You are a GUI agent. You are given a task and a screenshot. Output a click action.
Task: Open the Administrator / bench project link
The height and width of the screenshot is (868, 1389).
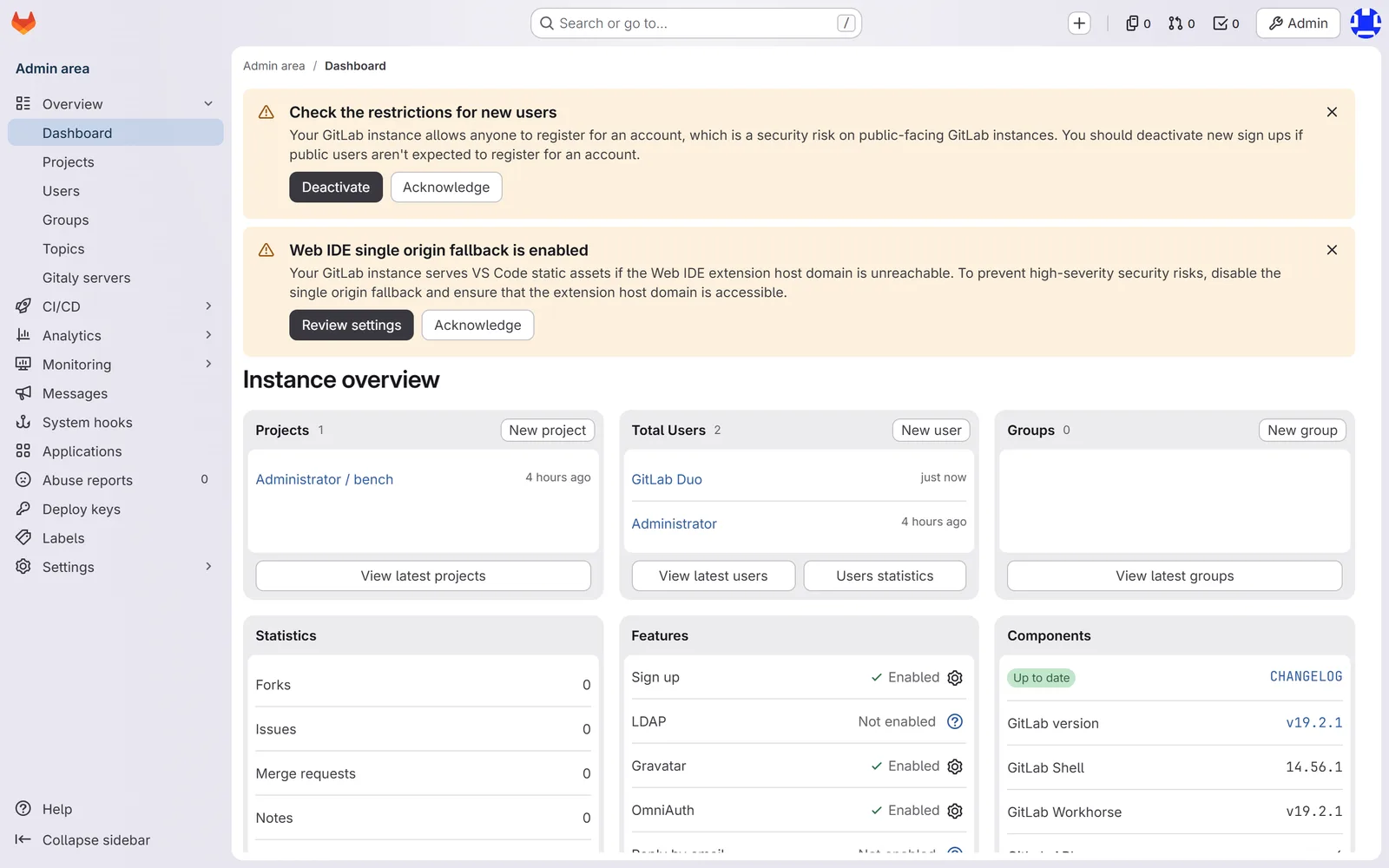click(325, 479)
